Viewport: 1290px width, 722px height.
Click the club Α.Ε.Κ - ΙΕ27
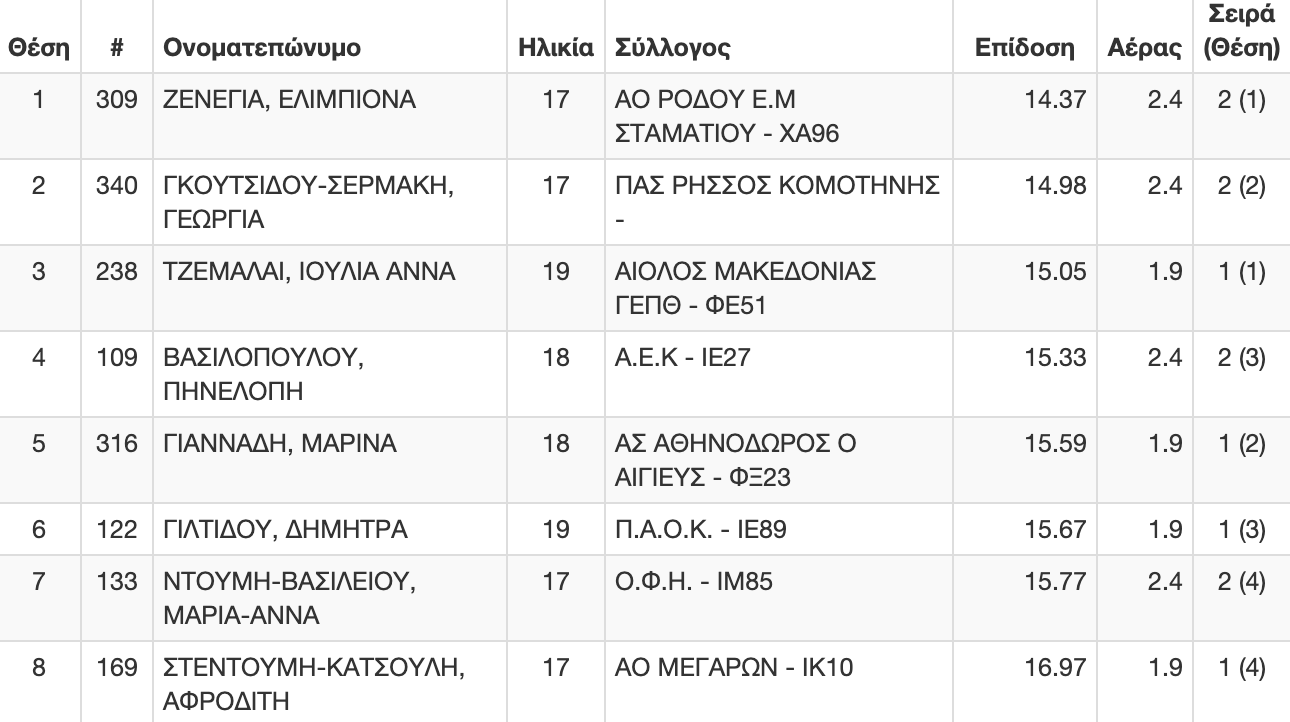coord(681,358)
